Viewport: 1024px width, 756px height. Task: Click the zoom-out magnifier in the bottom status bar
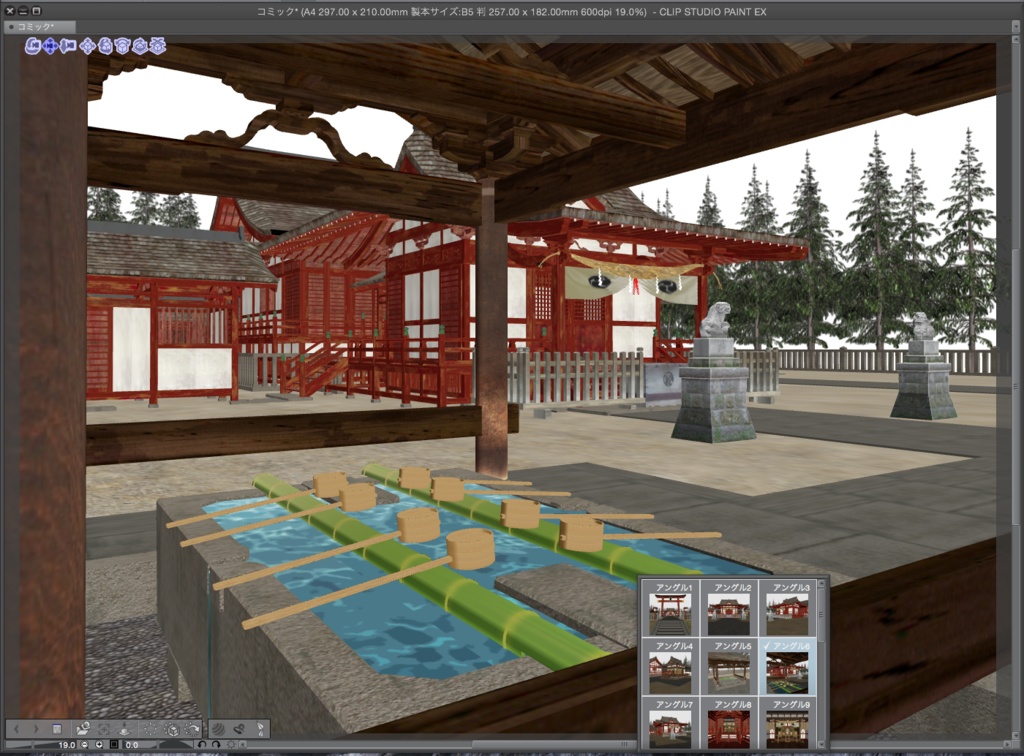pyautogui.click(x=85, y=744)
